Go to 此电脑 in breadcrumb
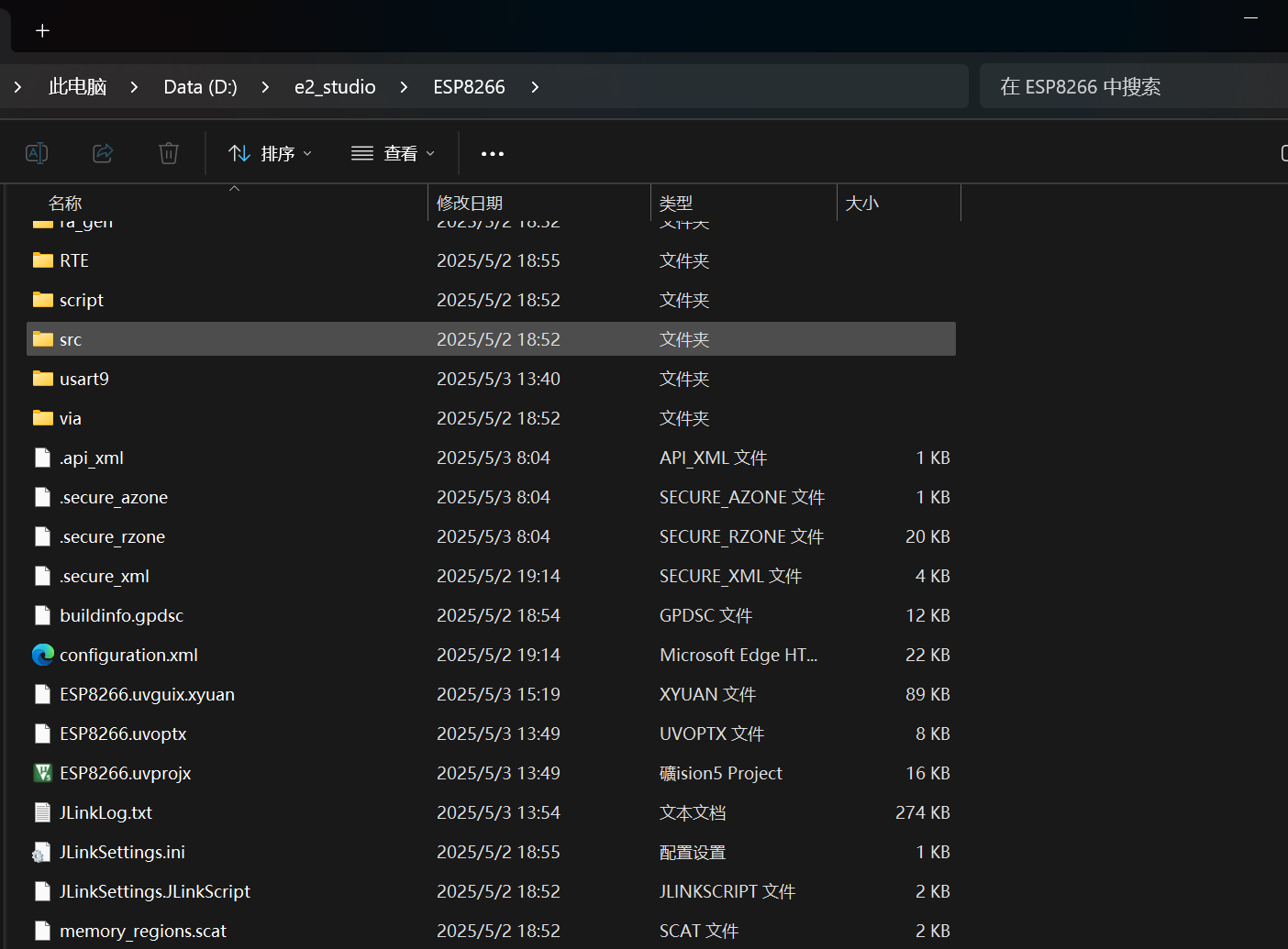 77,87
